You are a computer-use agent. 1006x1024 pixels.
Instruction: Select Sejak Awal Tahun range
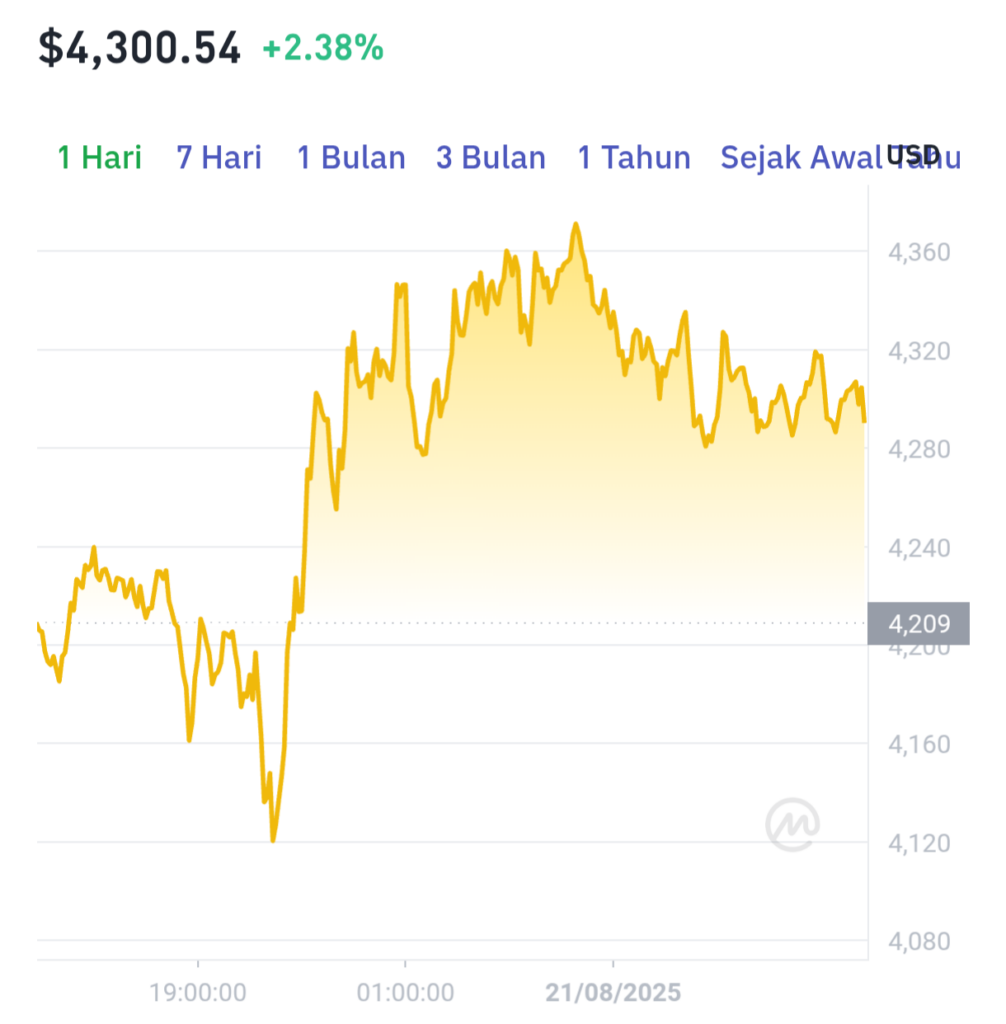(840, 157)
